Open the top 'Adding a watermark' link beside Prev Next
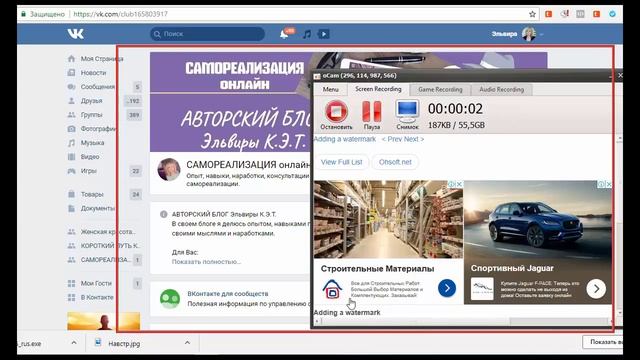 click(344, 139)
